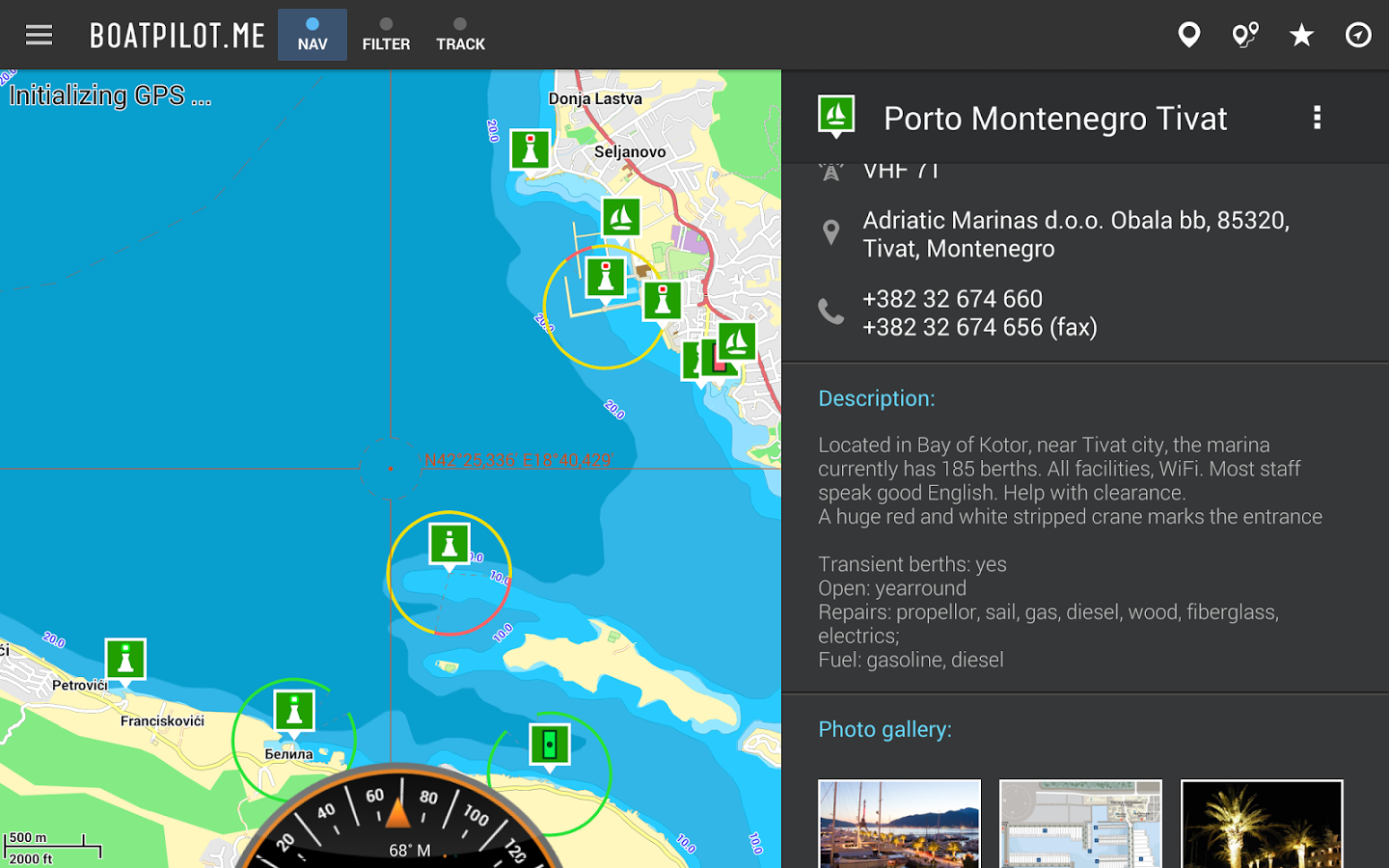Tap the Donja Lastva map label
The width and height of the screenshot is (1389, 868).
[x=595, y=98]
